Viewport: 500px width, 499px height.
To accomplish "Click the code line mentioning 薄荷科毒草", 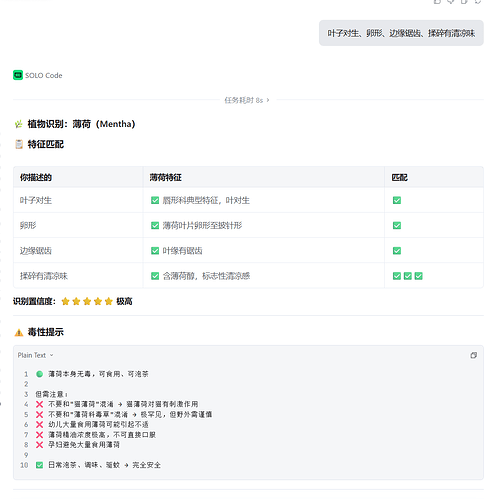I will click(x=124, y=414).
